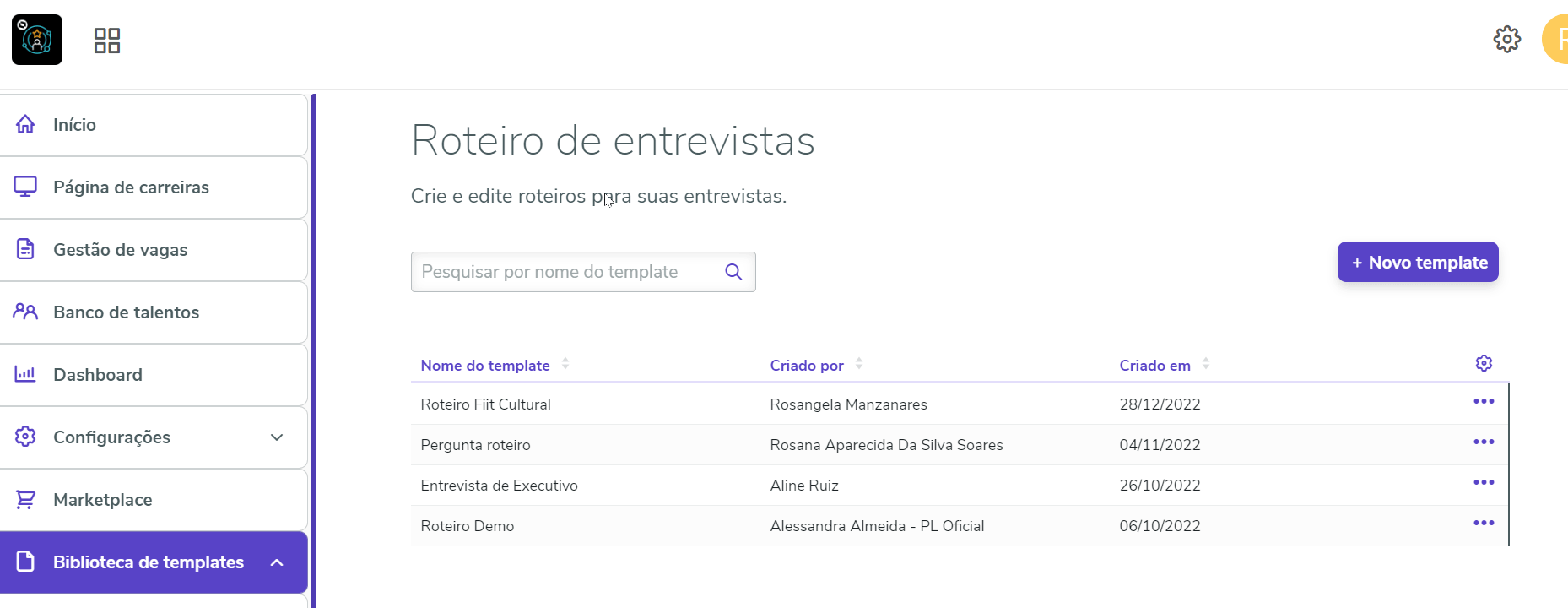Select the Roteiro Demo row name
Viewport: 1568px width, 608px height.
tap(467, 526)
